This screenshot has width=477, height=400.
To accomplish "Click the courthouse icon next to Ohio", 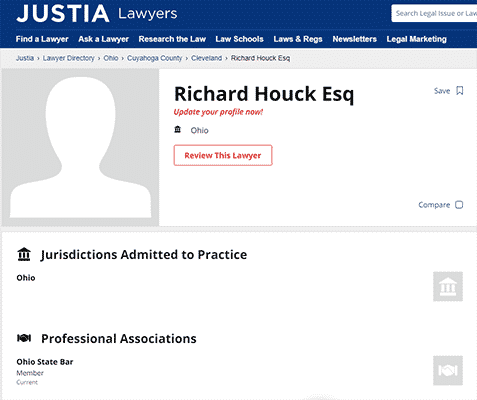I will [x=178, y=129].
